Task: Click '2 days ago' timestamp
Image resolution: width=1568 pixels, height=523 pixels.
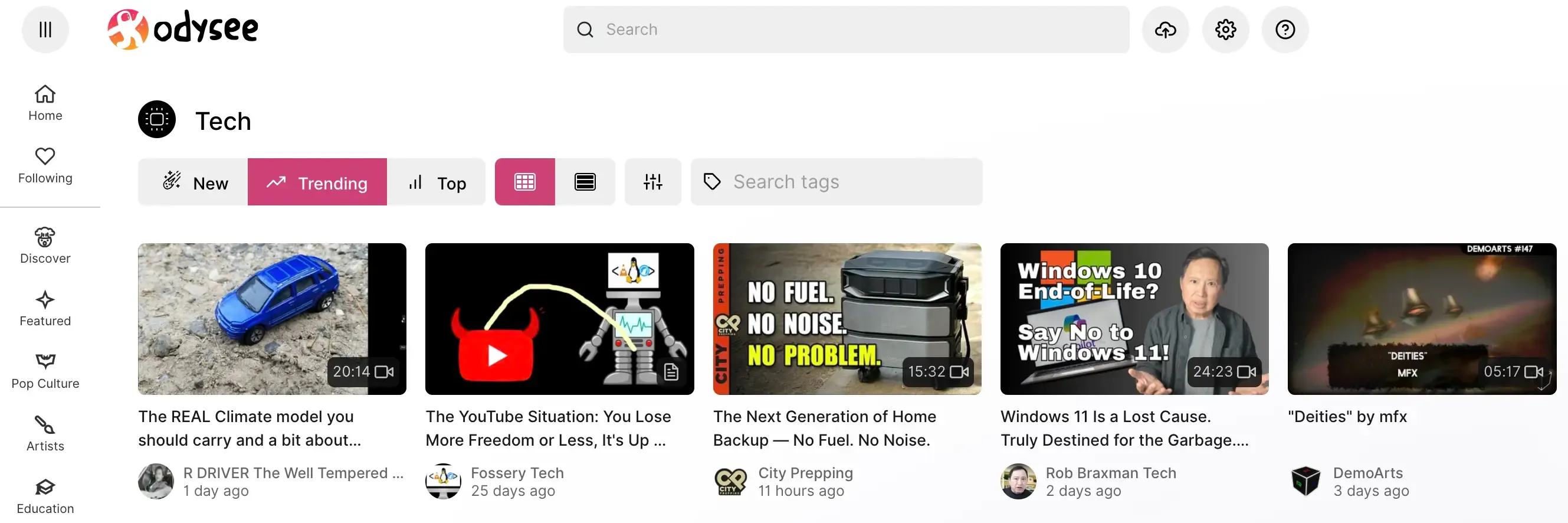Action: pyautogui.click(x=1083, y=491)
